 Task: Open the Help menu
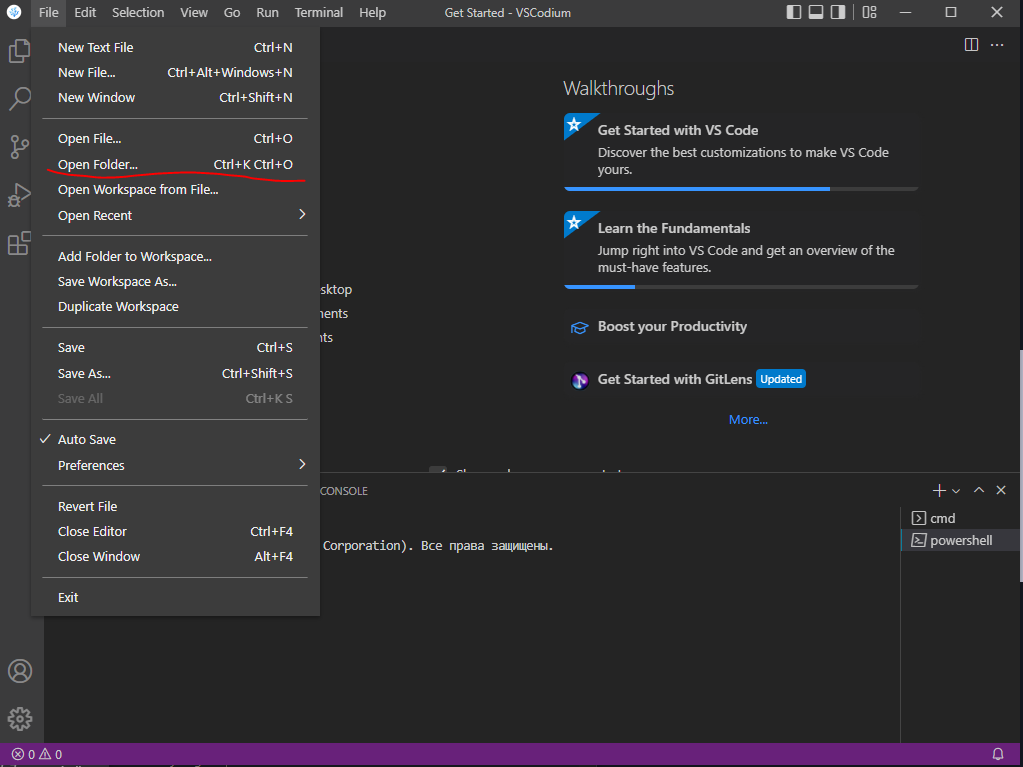click(x=372, y=12)
